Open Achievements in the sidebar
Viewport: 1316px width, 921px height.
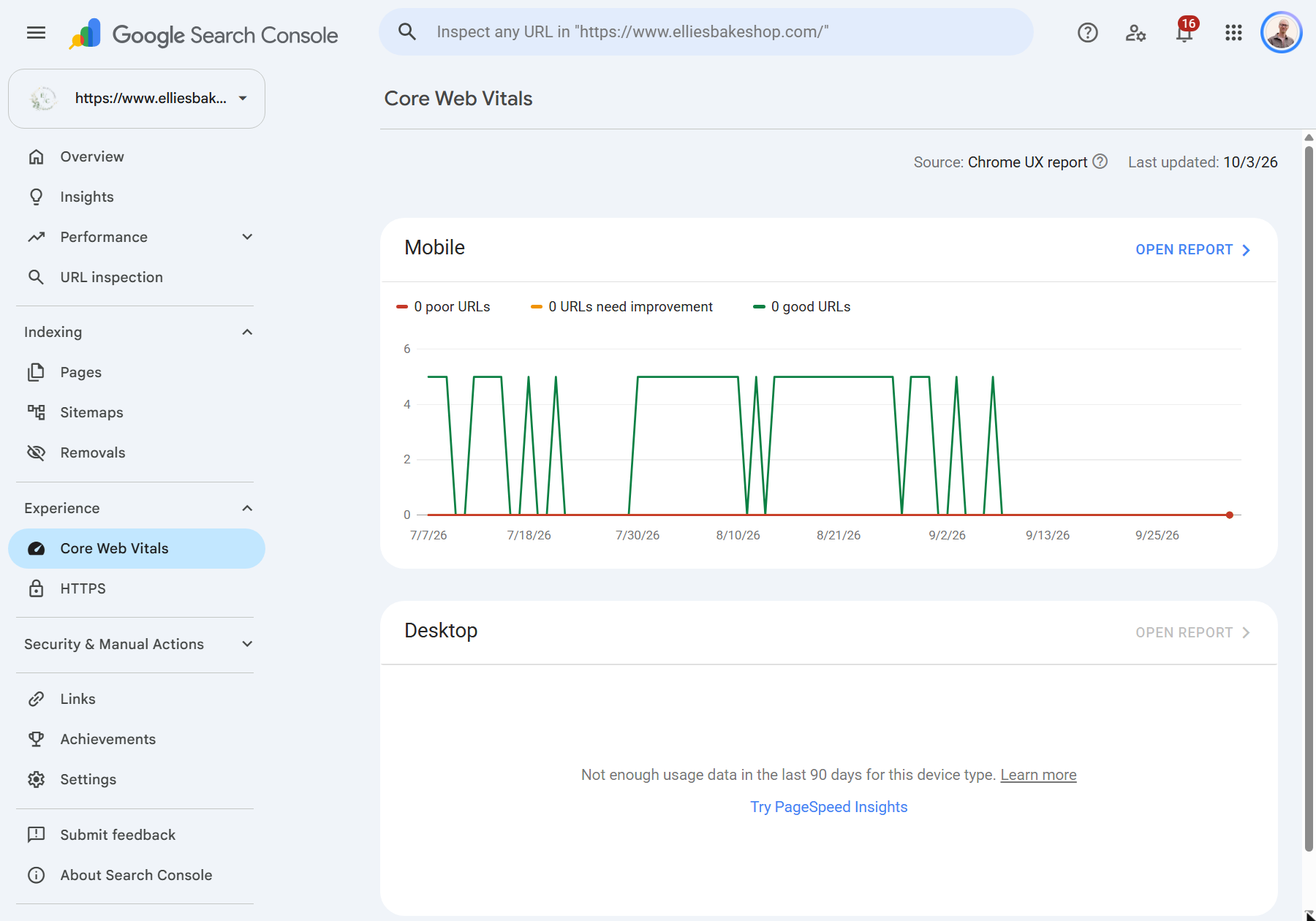(137, 739)
